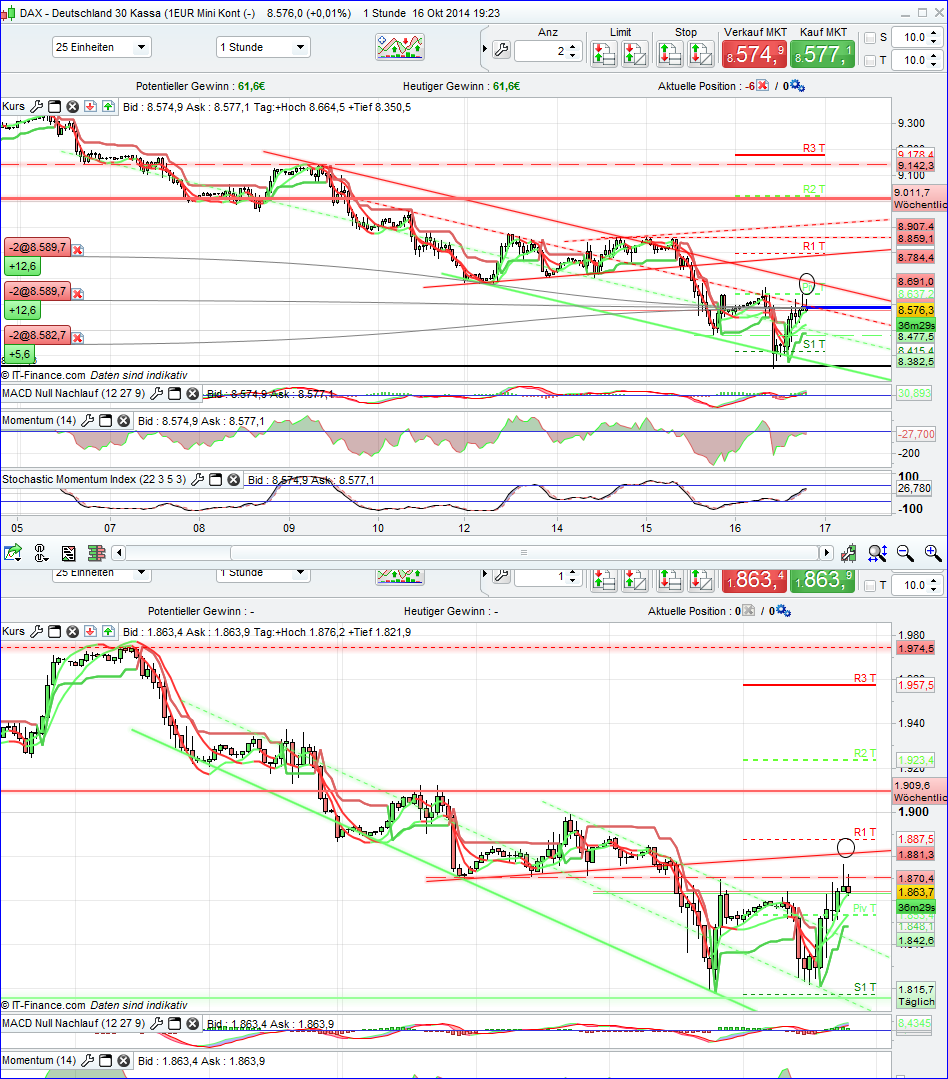The image size is (948, 1079).
Task: Enable the S checkbox near order controls
Action: 868,37
